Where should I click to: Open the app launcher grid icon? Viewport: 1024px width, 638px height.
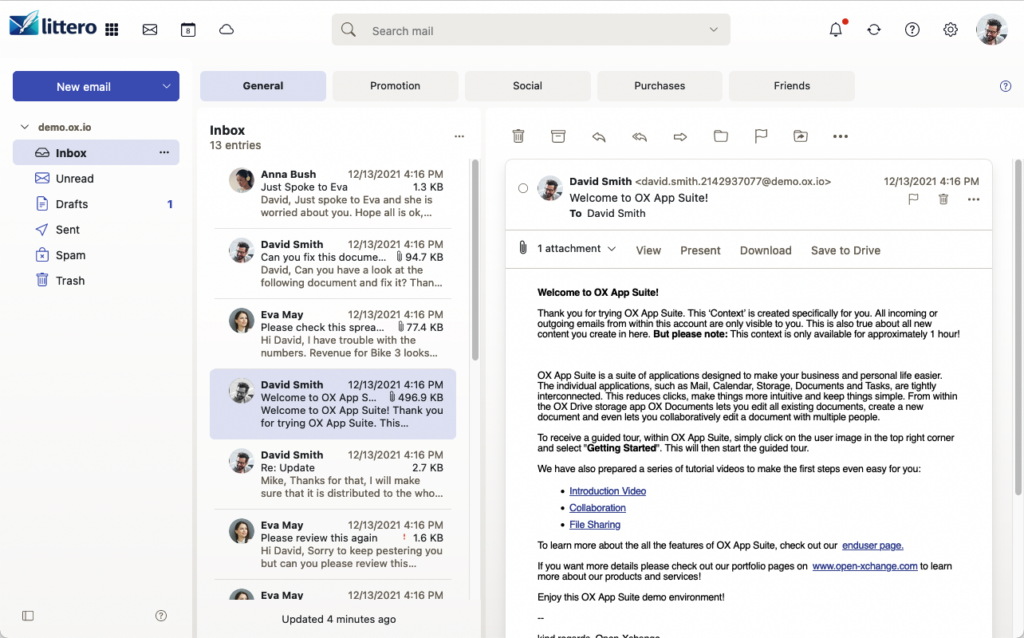pyautogui.click(x=112, y=30)
